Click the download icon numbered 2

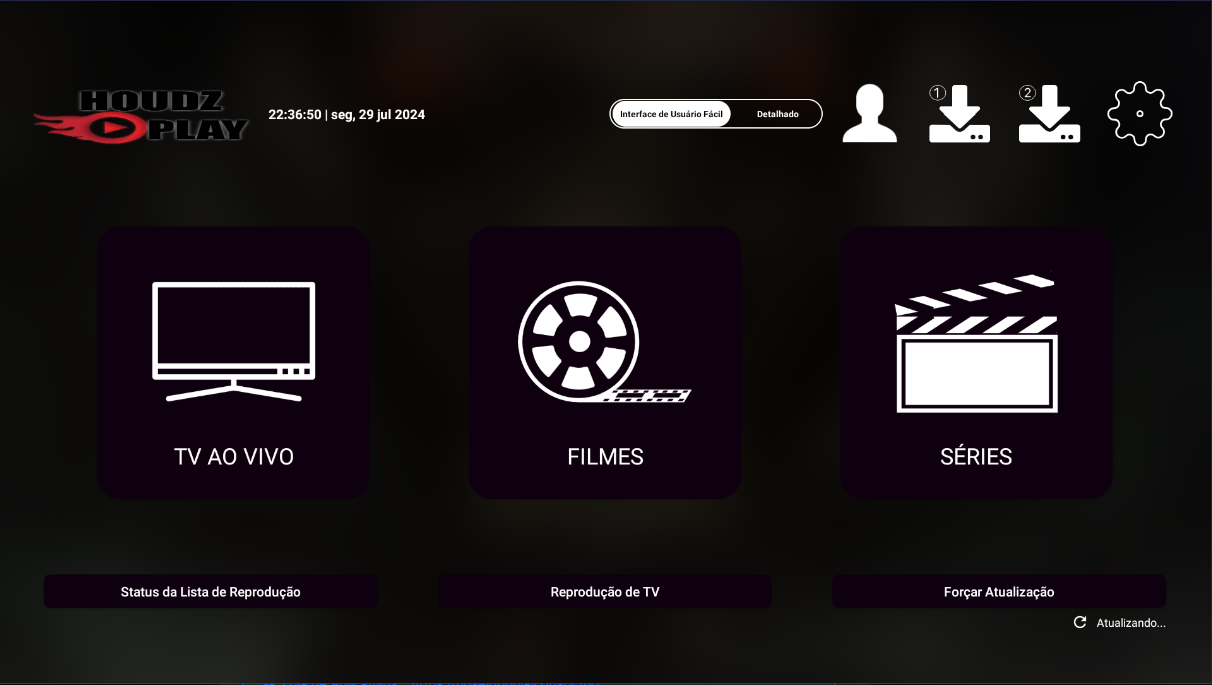pos(1049,116)
